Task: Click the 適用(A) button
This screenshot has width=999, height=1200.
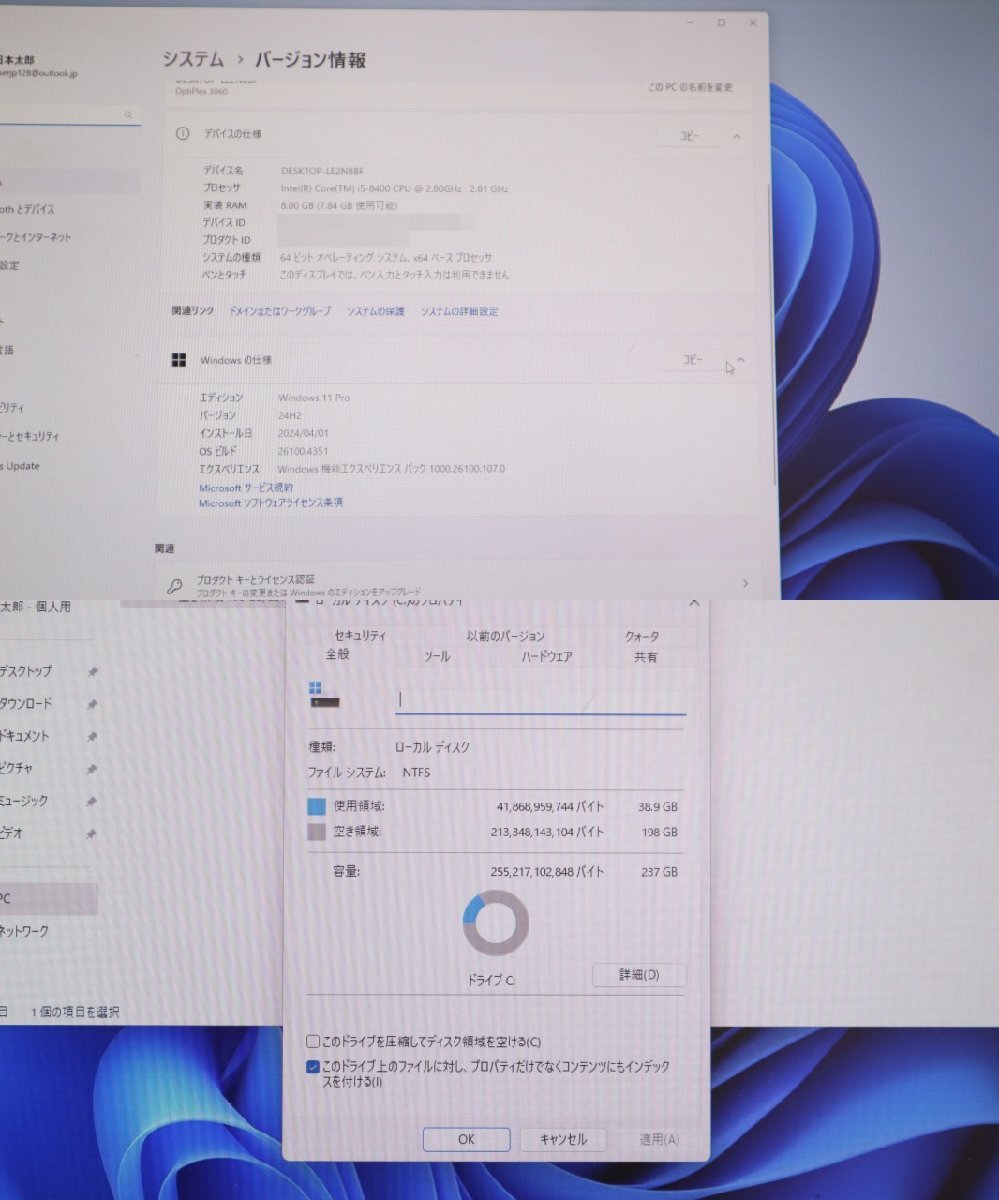Action: 659,1140
